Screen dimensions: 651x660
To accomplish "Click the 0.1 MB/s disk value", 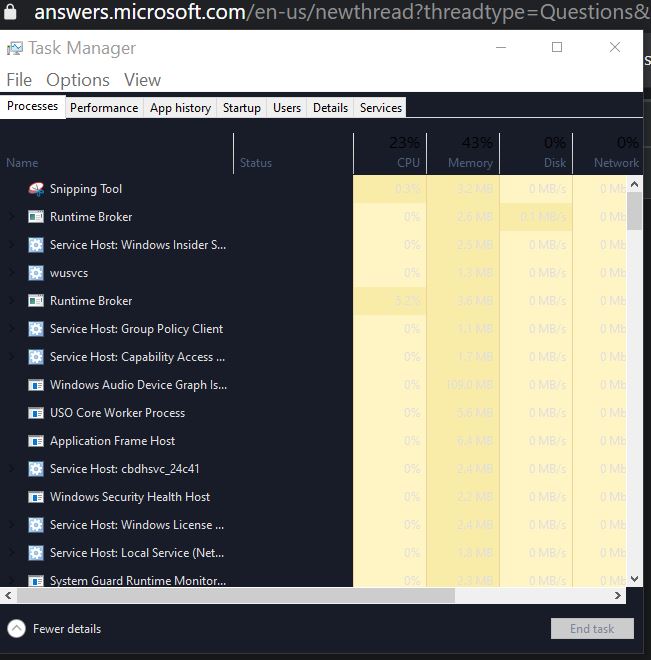I will click(x=543, y=217).
